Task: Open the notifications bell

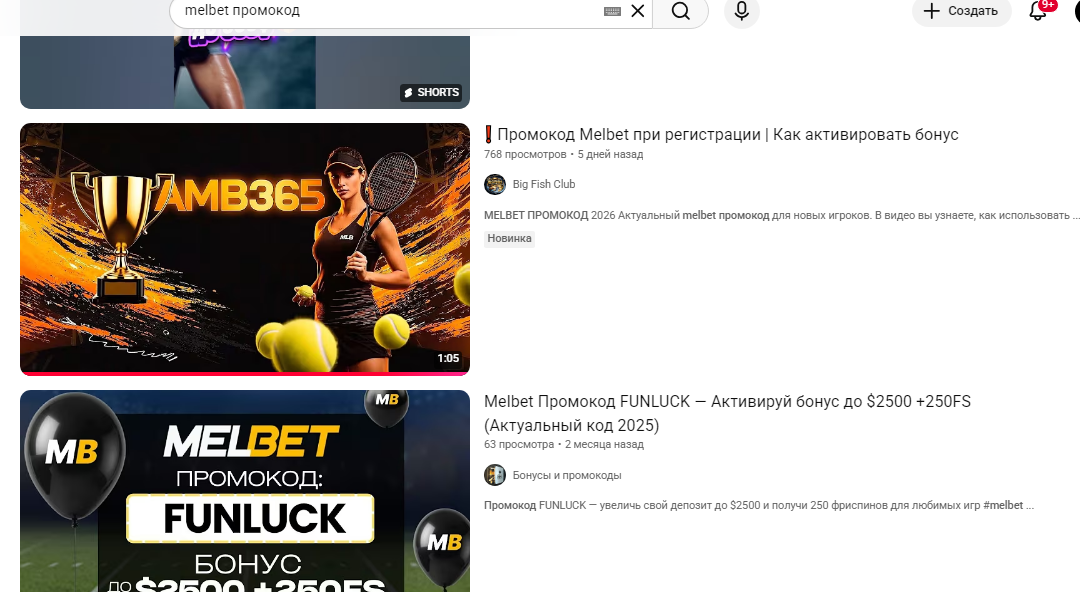Action: pos(1038,11)
